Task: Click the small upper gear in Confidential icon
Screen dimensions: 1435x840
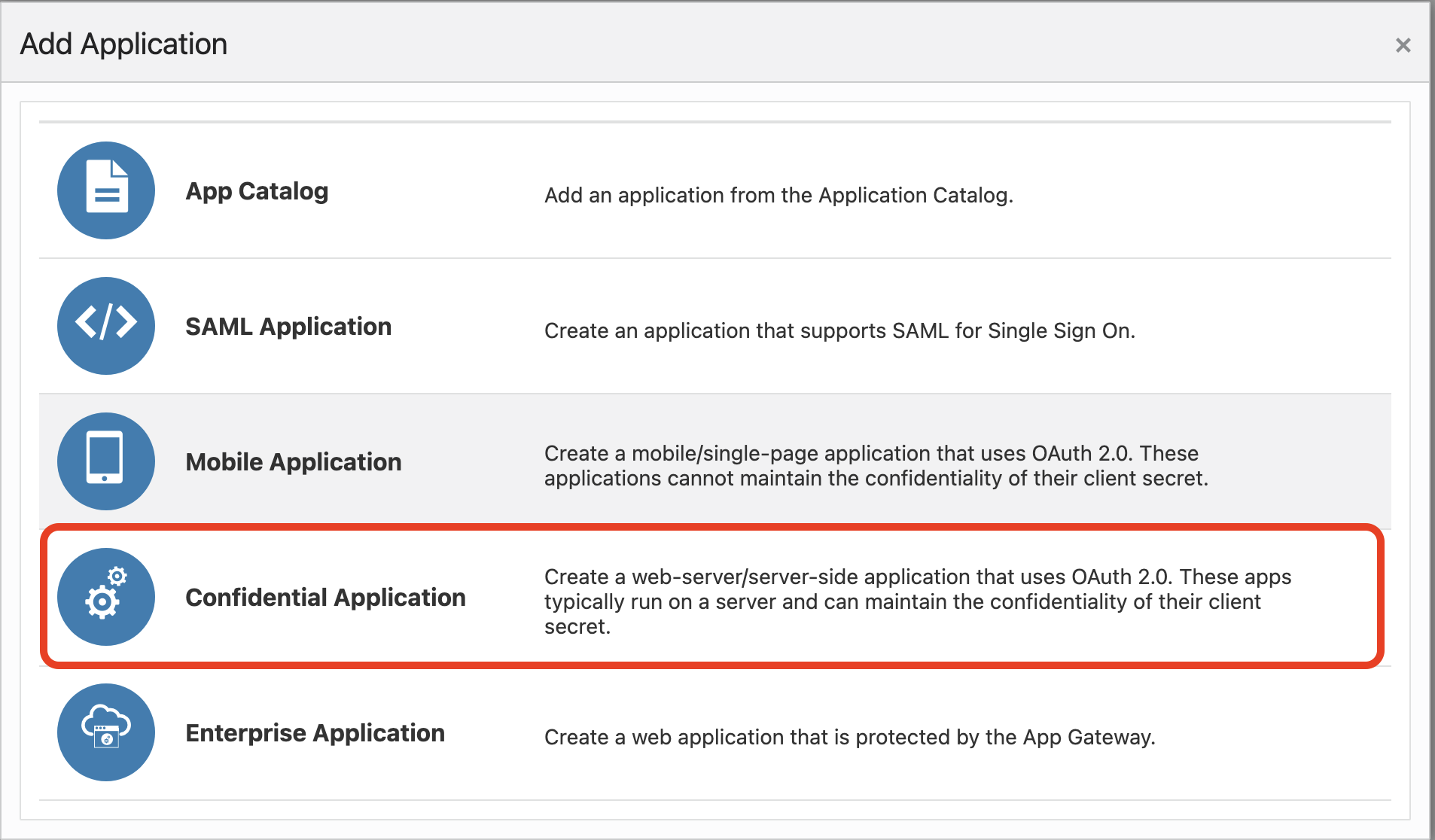Action: [x=117, y=577]
